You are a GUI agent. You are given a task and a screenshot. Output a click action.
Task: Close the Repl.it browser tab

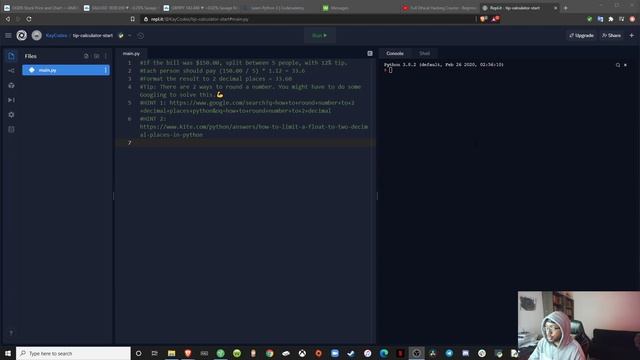point(555,8)
